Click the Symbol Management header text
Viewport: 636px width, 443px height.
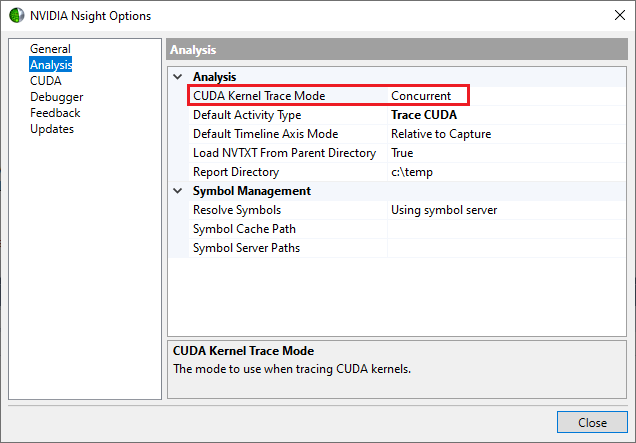point(251,191)
